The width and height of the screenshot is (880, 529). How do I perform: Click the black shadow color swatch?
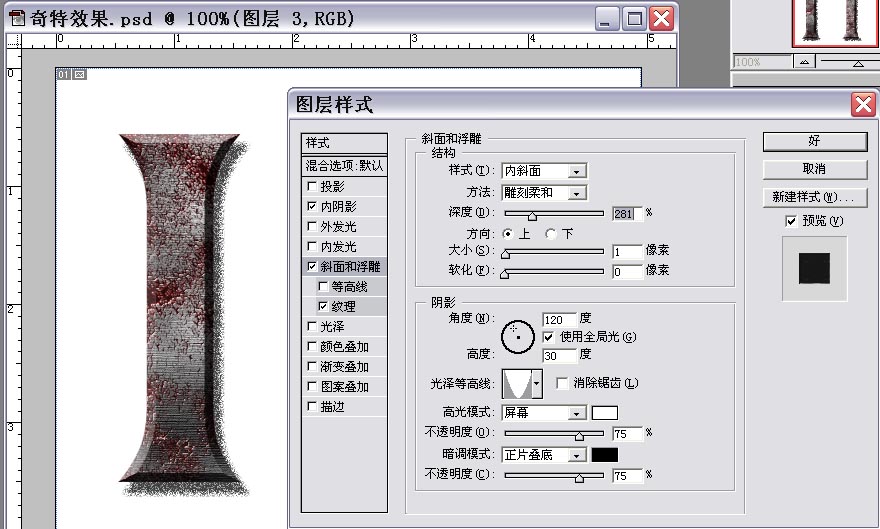(605, 455)
